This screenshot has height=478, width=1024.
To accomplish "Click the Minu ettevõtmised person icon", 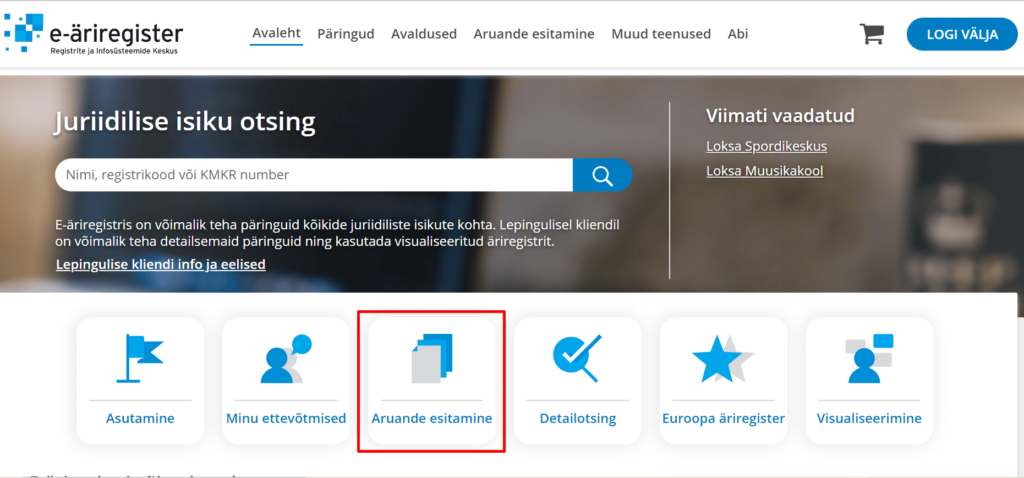I will 286,358.
